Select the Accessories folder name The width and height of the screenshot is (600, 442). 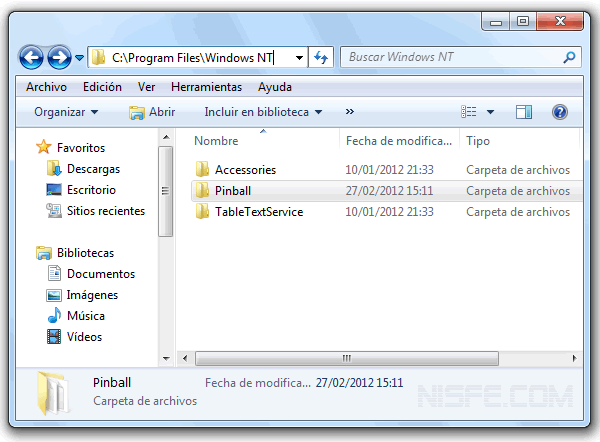[x=245, y=170]
